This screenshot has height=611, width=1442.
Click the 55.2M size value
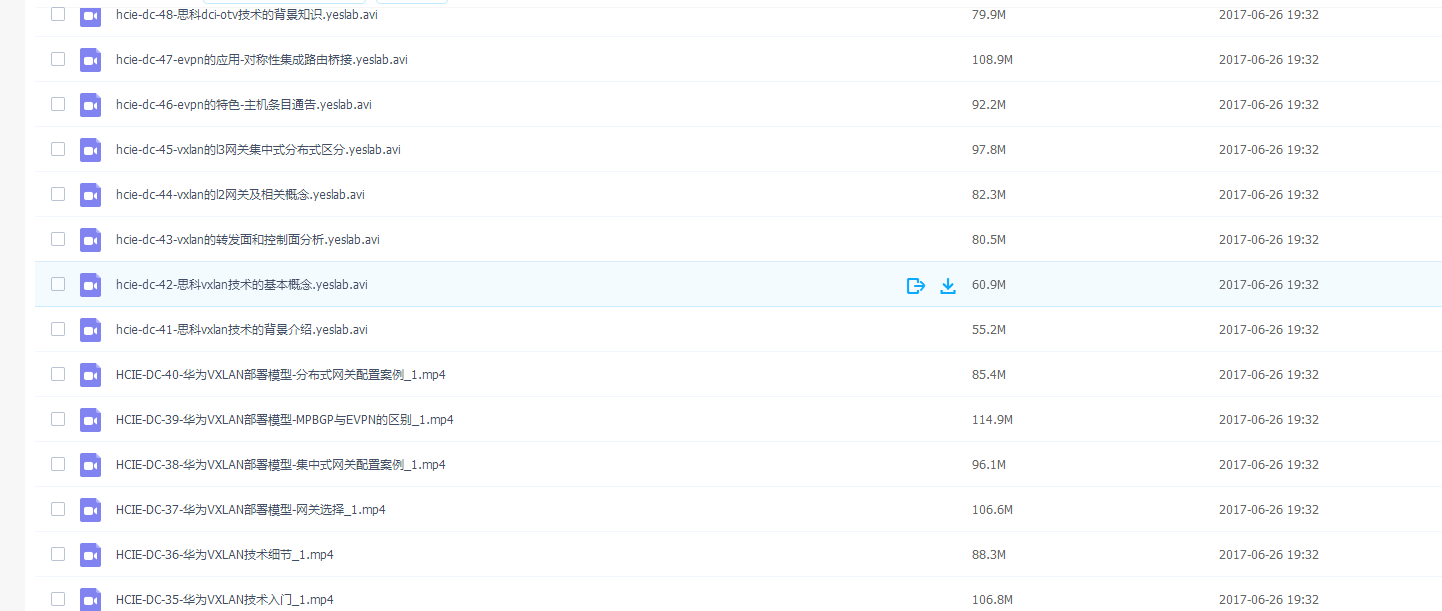pyautogui.click(x=989, y=330)
